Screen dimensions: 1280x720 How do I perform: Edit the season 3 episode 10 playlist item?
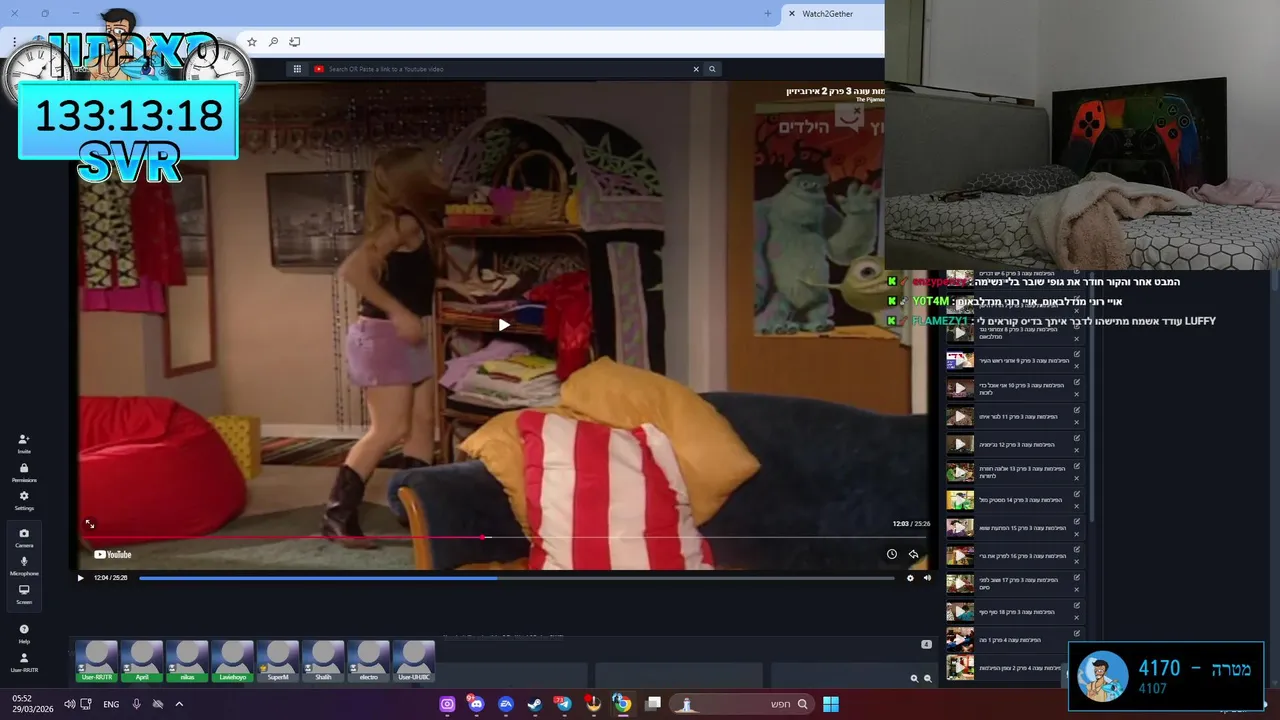coord(1077,382)
